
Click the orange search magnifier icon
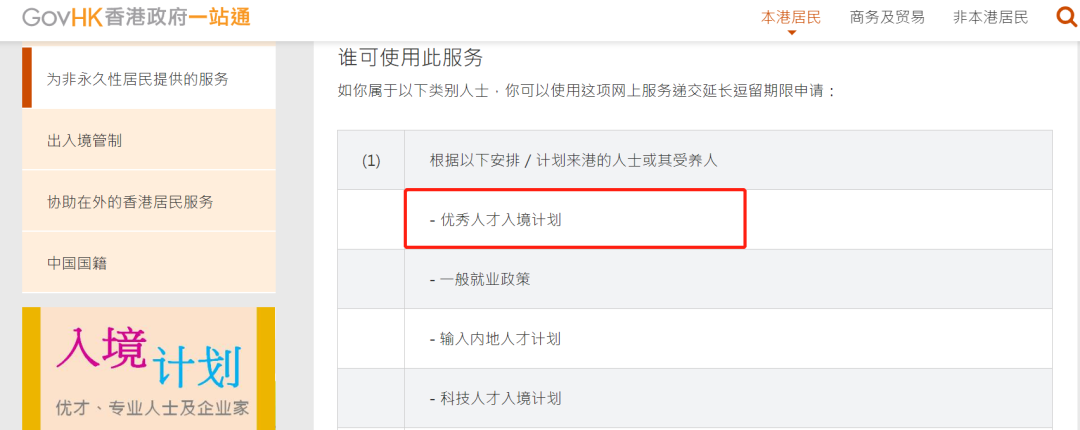[x=1068, y=17]
